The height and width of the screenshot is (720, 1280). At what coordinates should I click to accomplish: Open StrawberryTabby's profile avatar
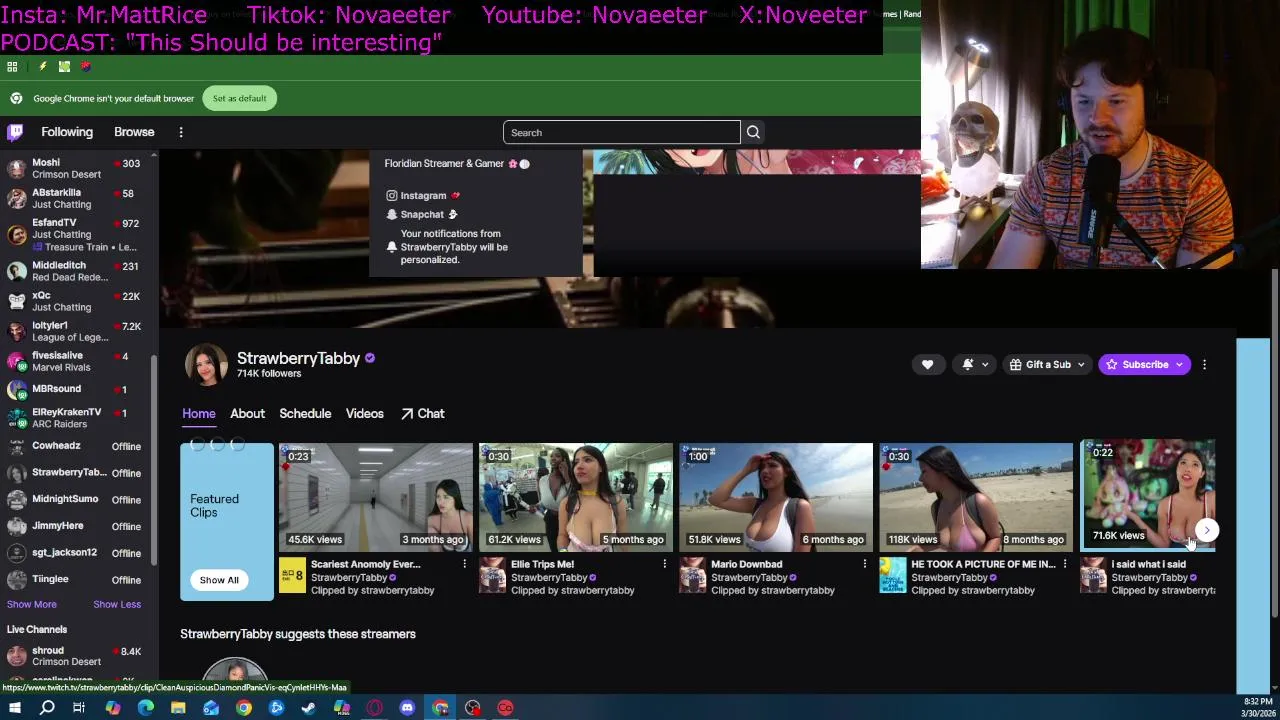206,365
